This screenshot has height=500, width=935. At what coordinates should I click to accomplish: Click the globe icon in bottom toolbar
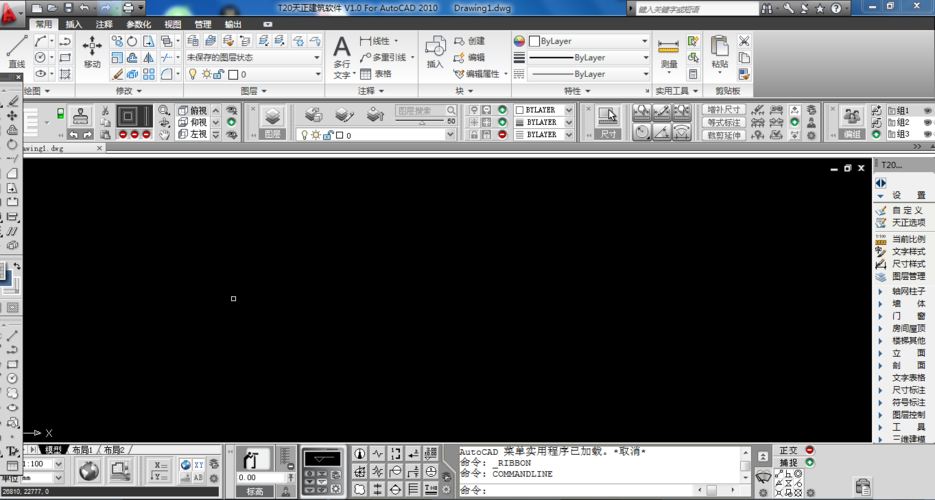(89, 471)
